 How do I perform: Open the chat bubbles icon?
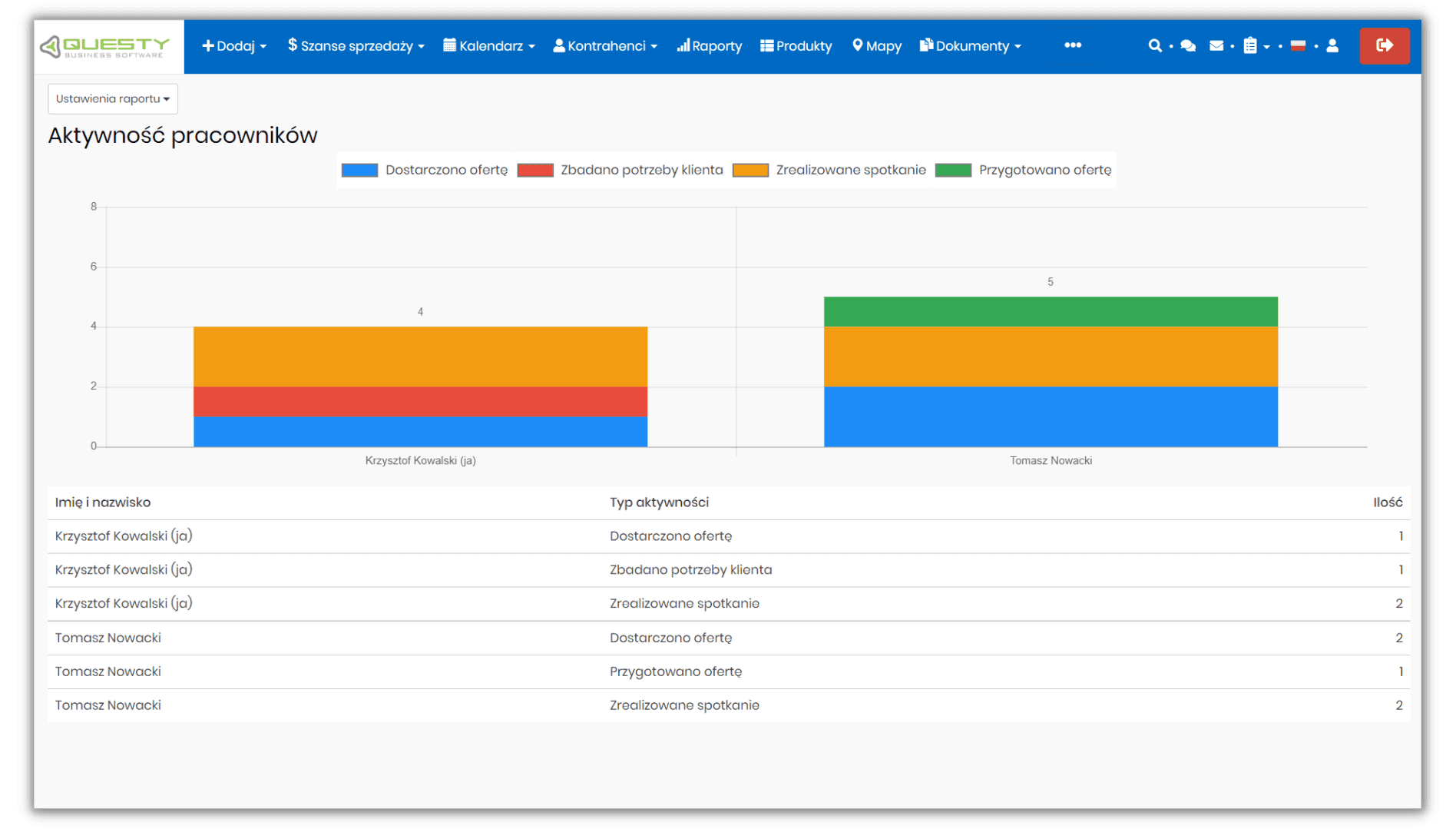pos(1188,46)
